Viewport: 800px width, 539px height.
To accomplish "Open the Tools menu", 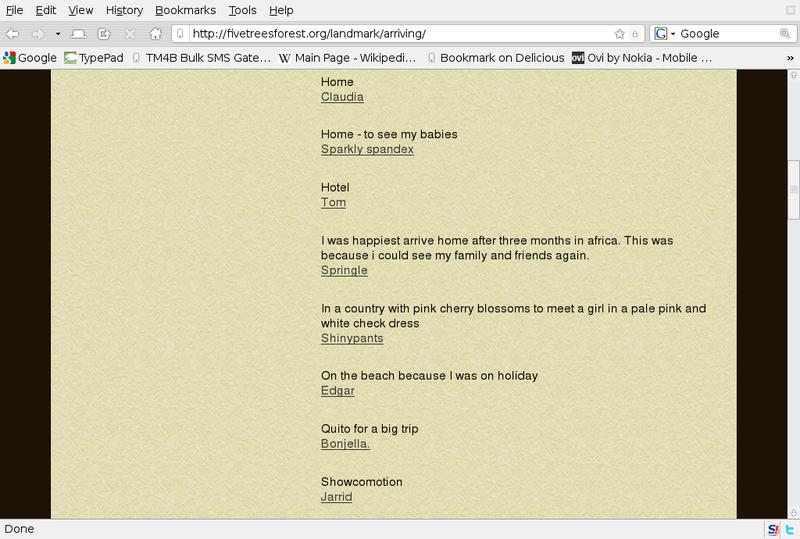I will tap(242, 10).
